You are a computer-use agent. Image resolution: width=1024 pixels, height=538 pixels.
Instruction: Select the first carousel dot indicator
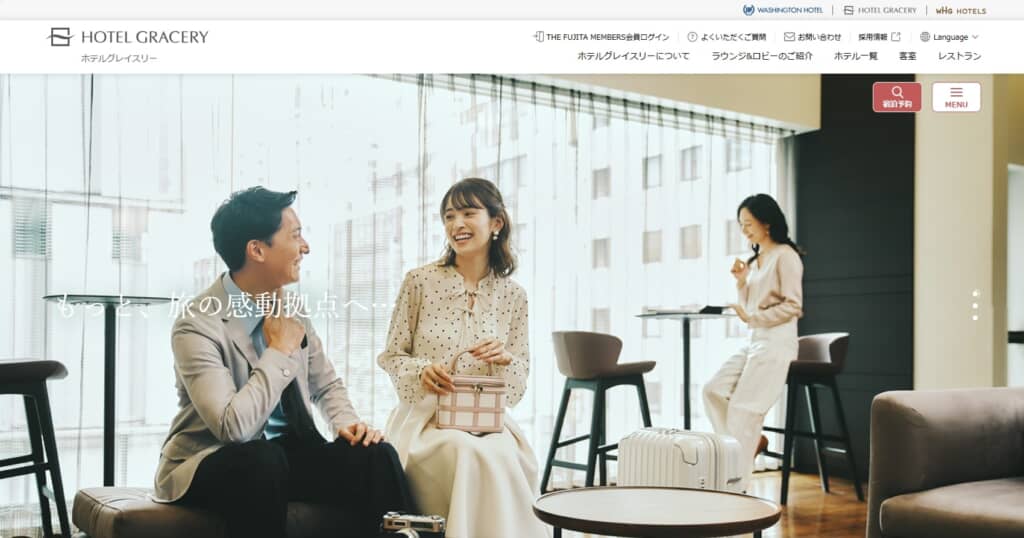click(x=975, y=294)
